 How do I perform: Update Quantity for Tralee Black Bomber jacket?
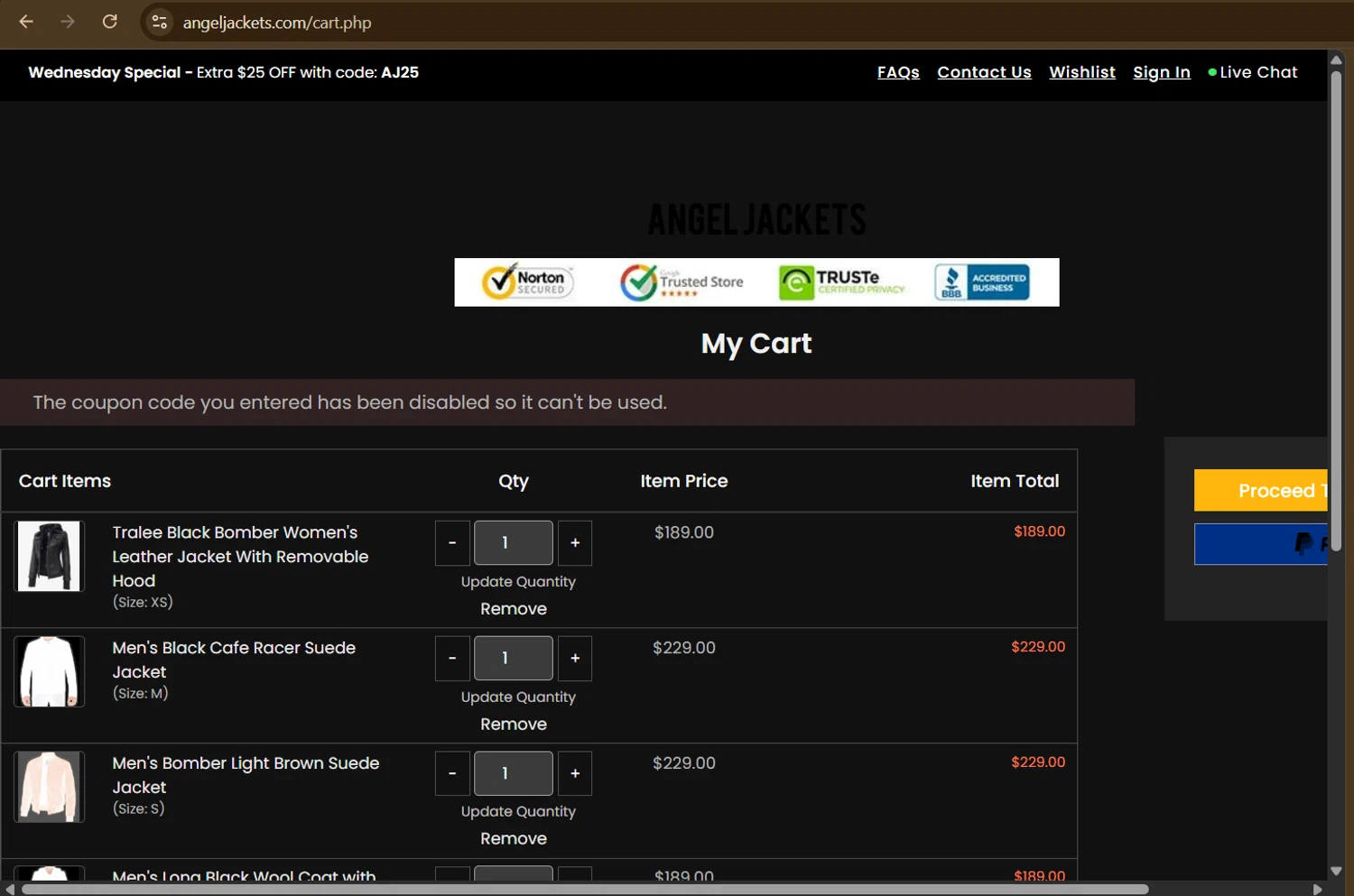click(518, 582)
